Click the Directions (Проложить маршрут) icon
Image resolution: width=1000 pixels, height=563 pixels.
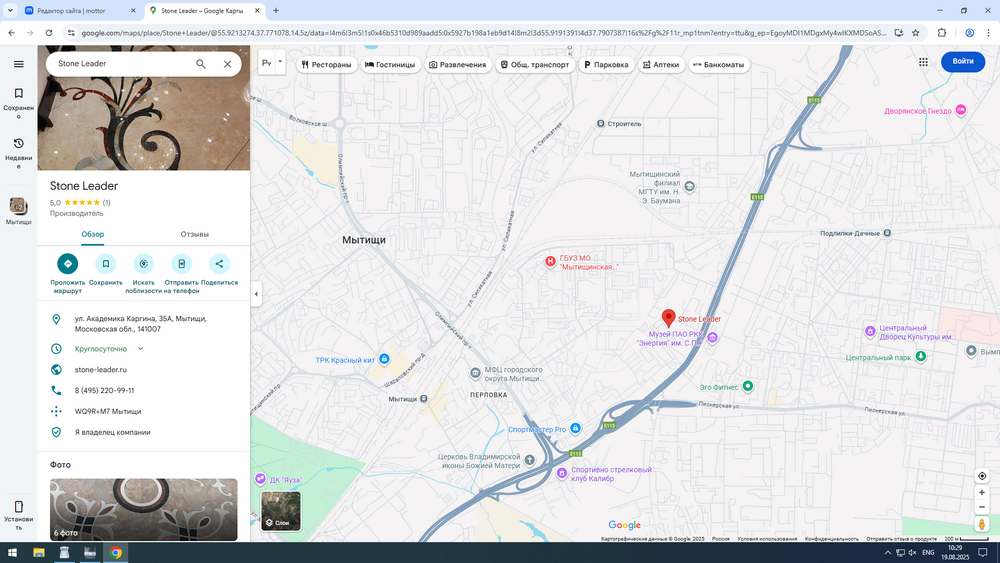67,264
